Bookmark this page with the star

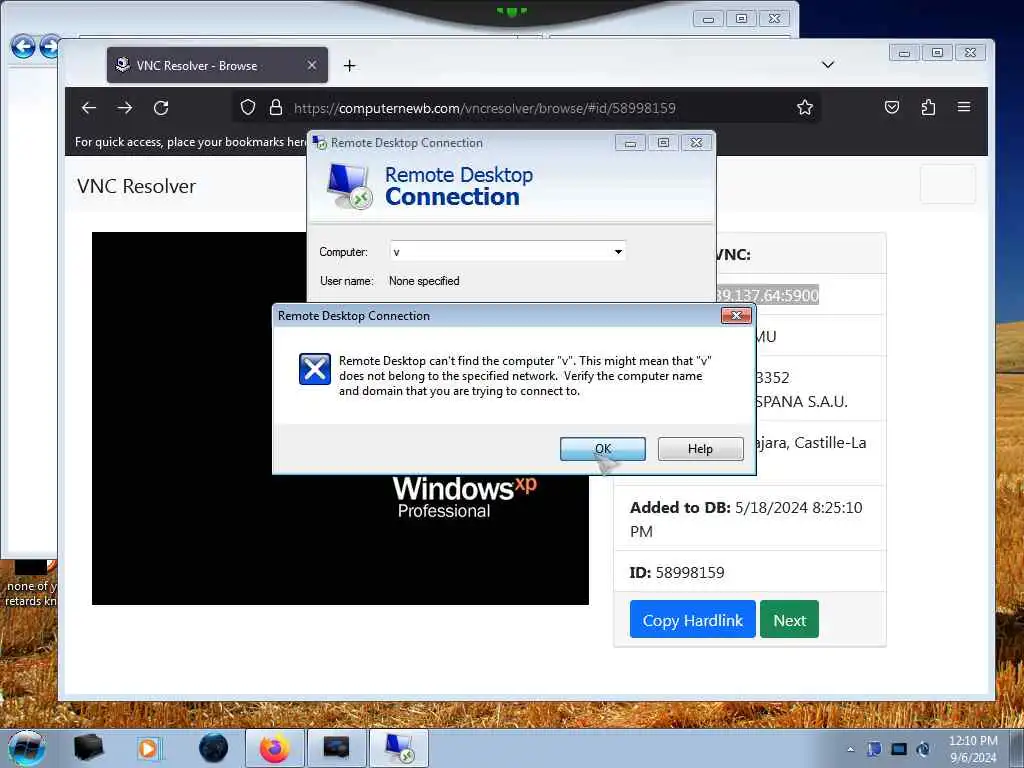805,107
